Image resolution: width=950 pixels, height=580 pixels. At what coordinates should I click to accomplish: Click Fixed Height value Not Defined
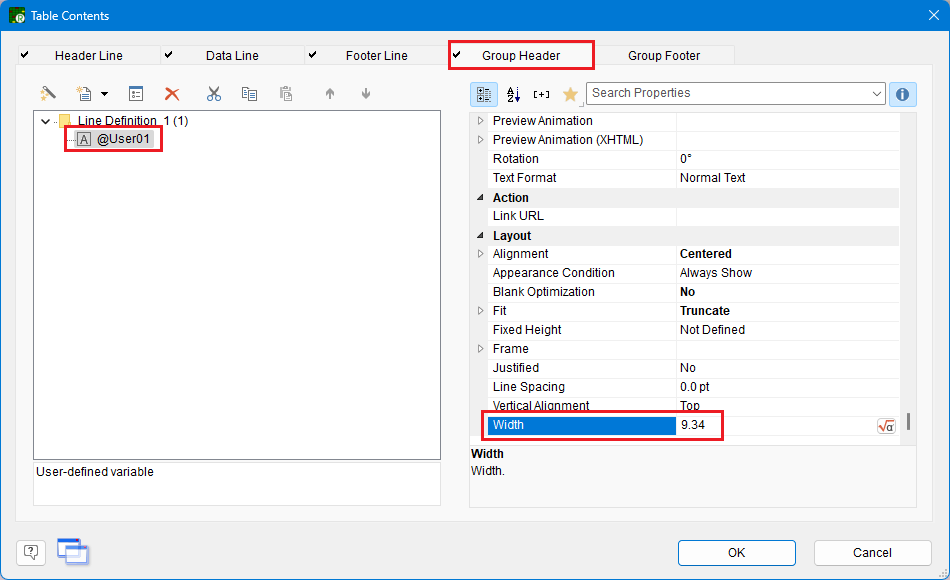(x=712, y=330)
